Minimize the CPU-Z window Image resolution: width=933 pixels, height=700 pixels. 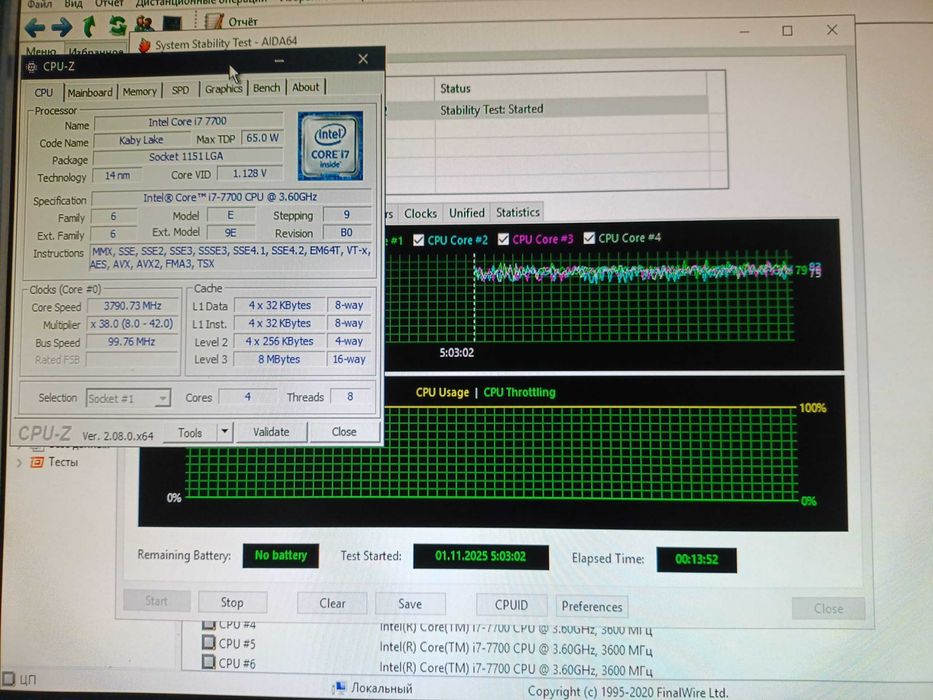279,61
